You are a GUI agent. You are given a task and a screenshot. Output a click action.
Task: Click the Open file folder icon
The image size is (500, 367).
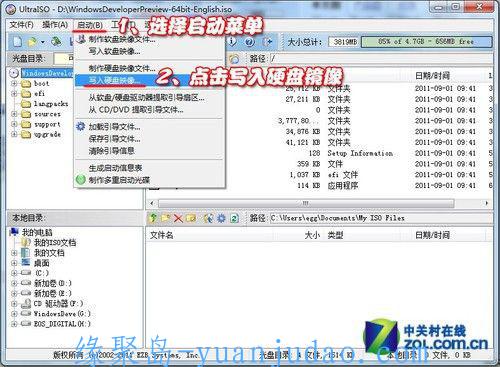click(x=32, y=42)
